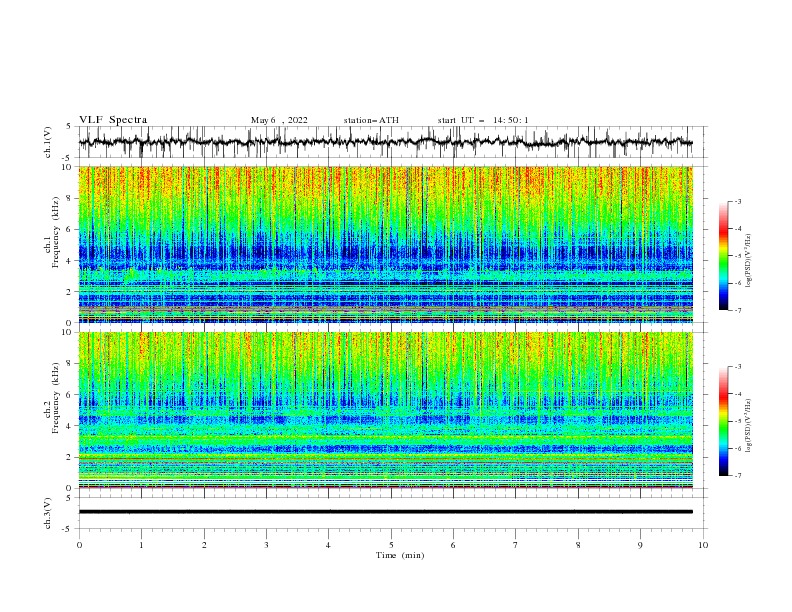Click the "ch.2 Frequency (kHz)" axis label
This screenshot has width=792, height=612.
(51, 398)
